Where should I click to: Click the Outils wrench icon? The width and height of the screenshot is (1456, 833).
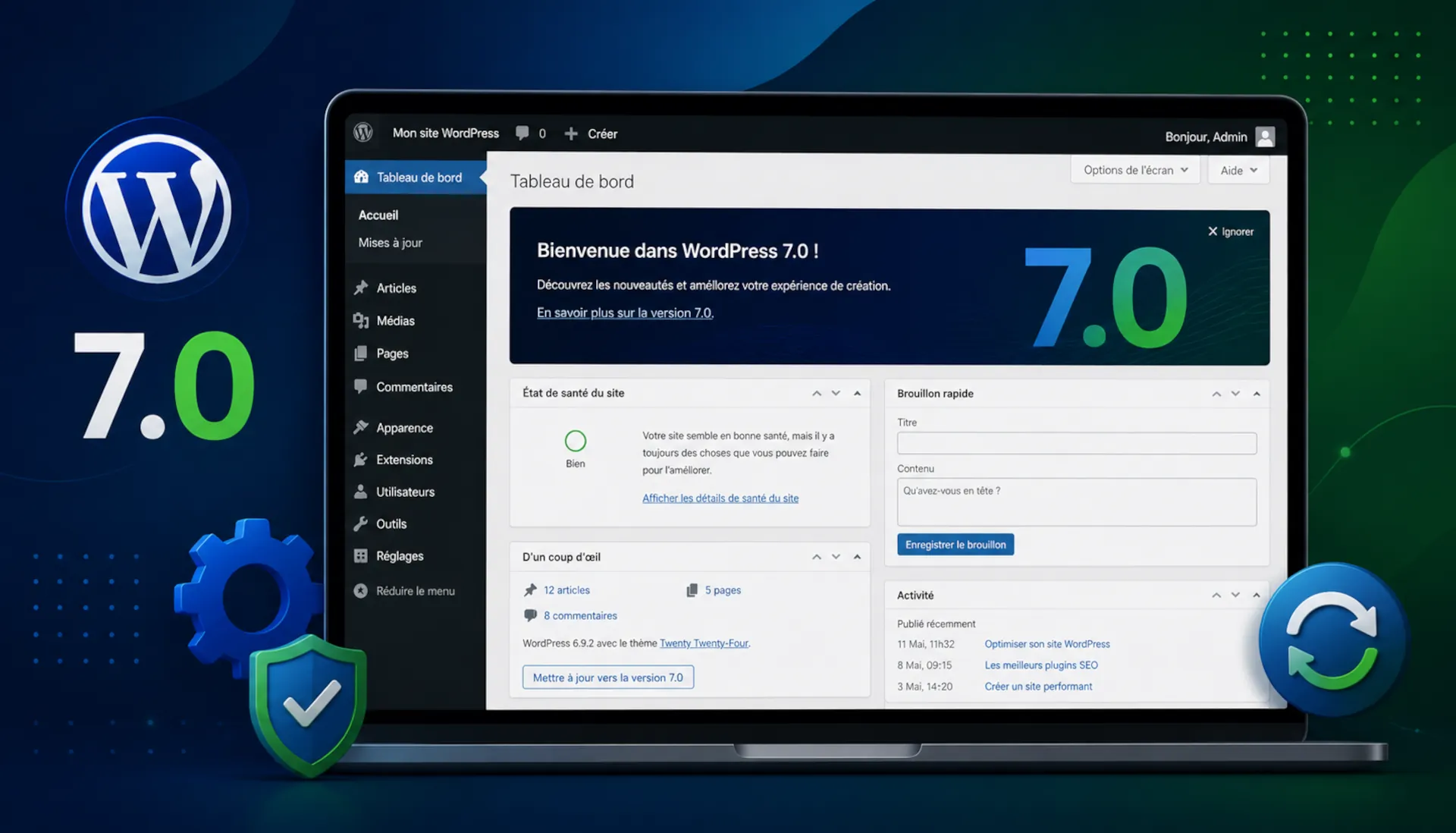(361, 523)
